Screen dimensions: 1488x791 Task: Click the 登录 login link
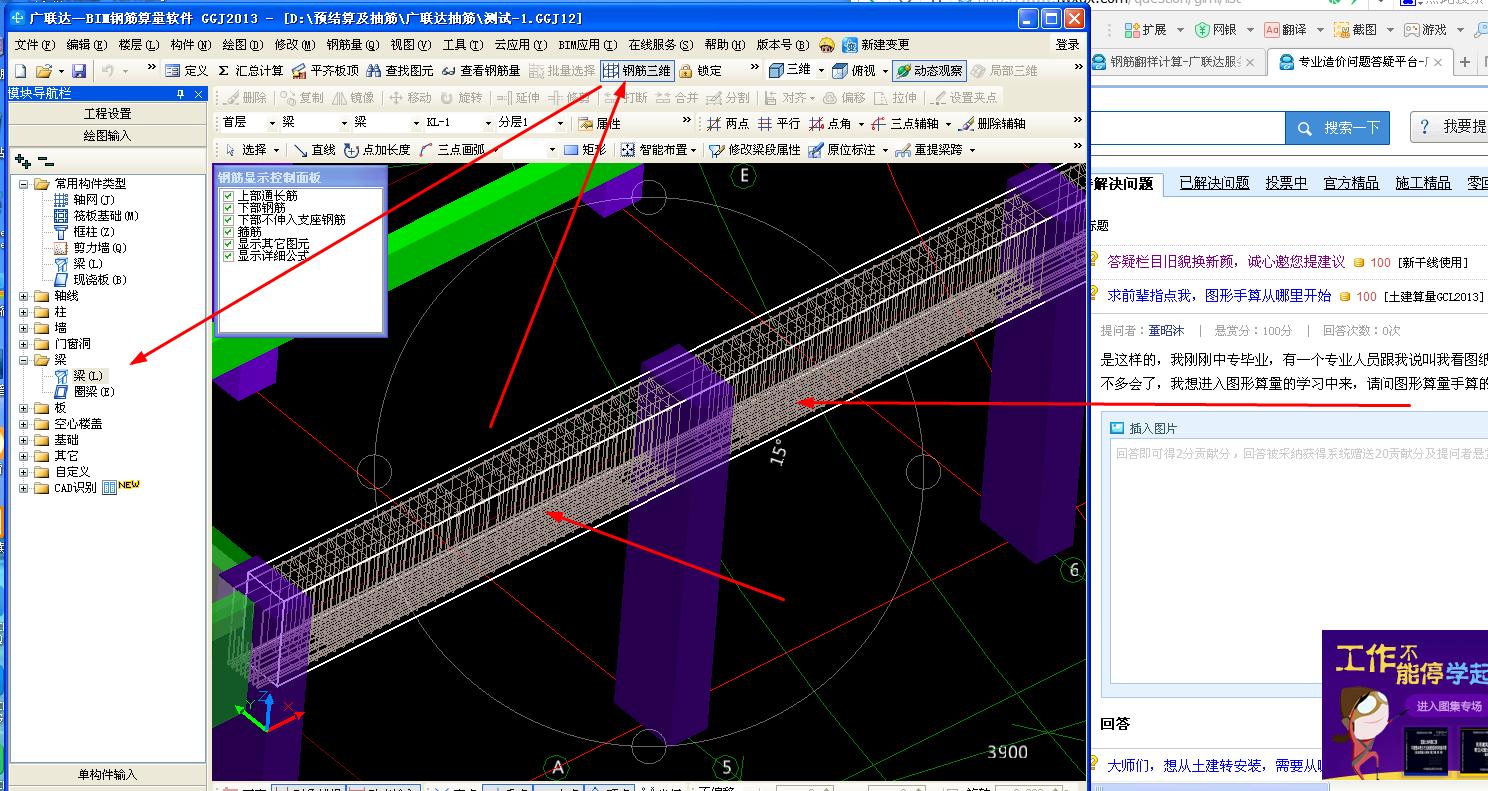pos(1067,45)
